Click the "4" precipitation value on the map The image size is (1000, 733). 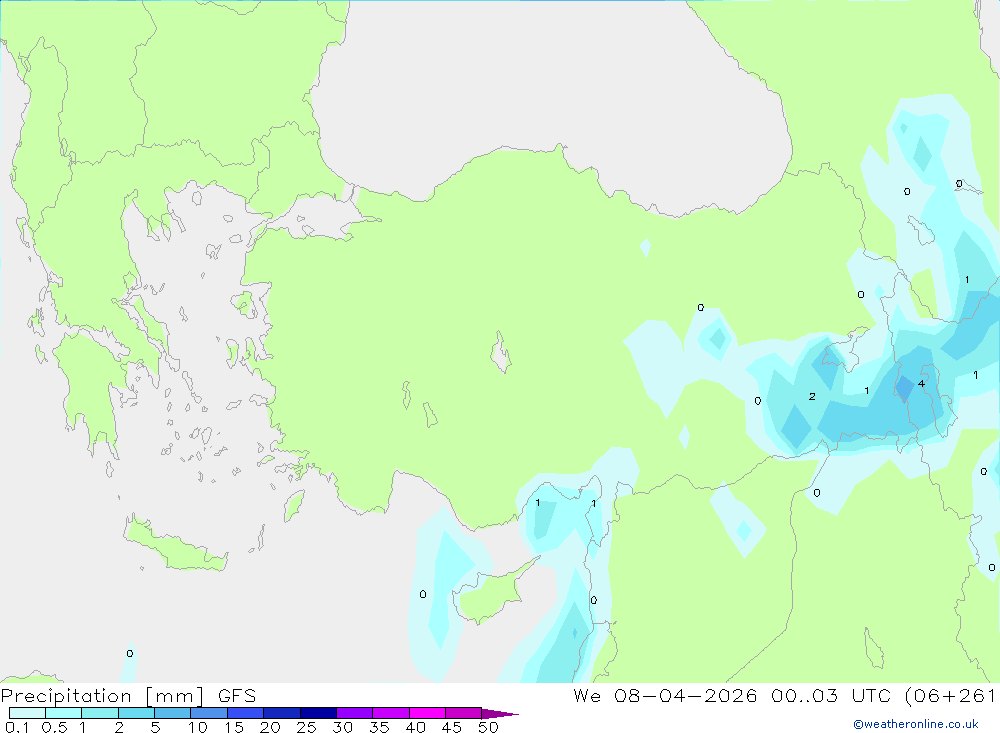[921, 383]
